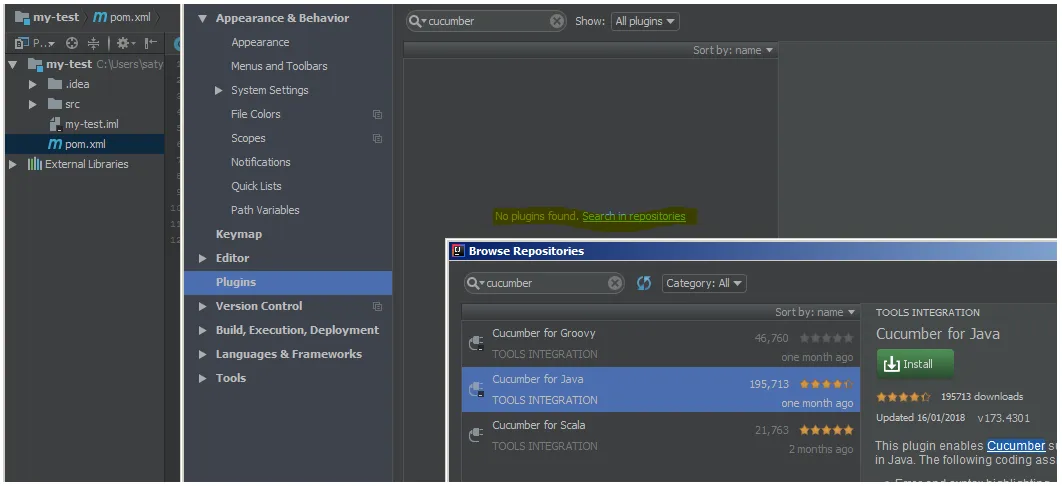
Task: Click the project-level icon beside Scopes
Action: tap(377, 139)
